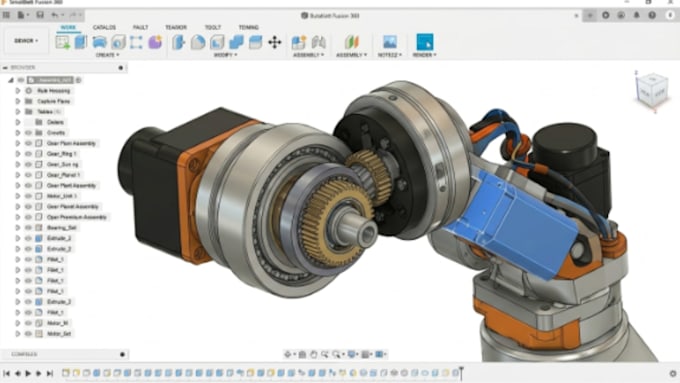
Task: Open timeline settings gear icon
Action: (673, 373)
